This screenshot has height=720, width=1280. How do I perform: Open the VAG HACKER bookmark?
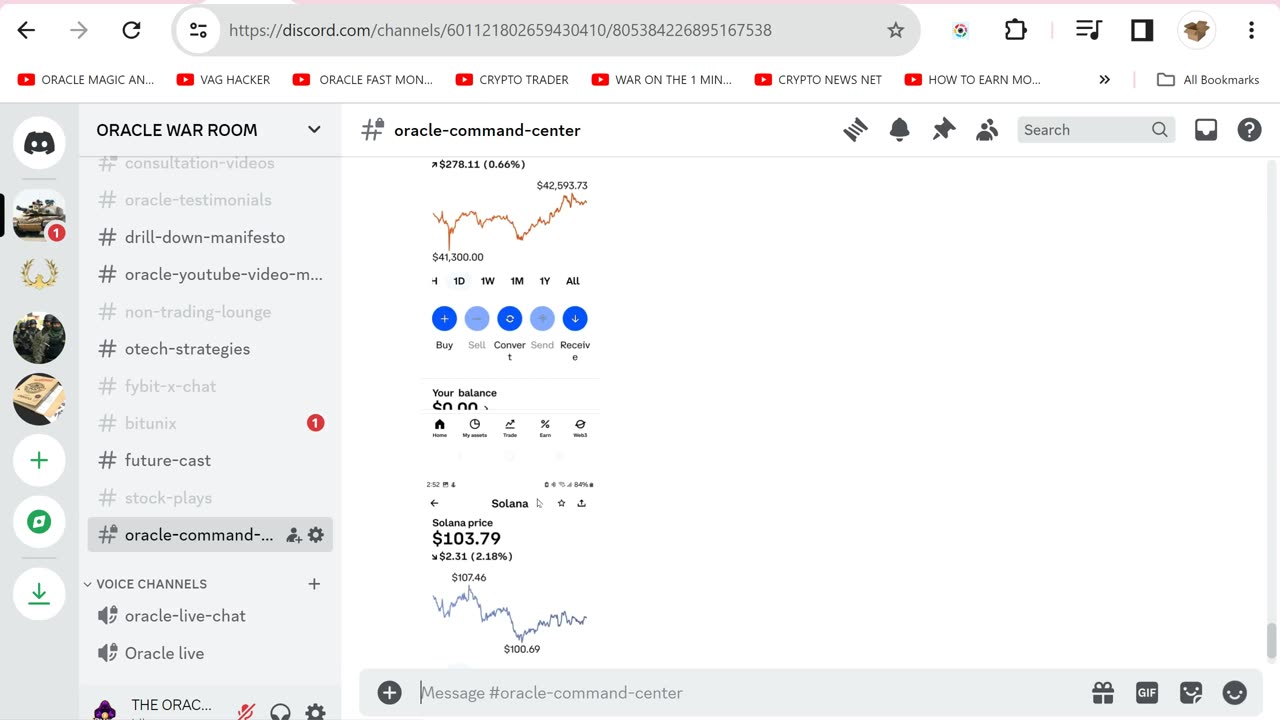tap(223, 80)
